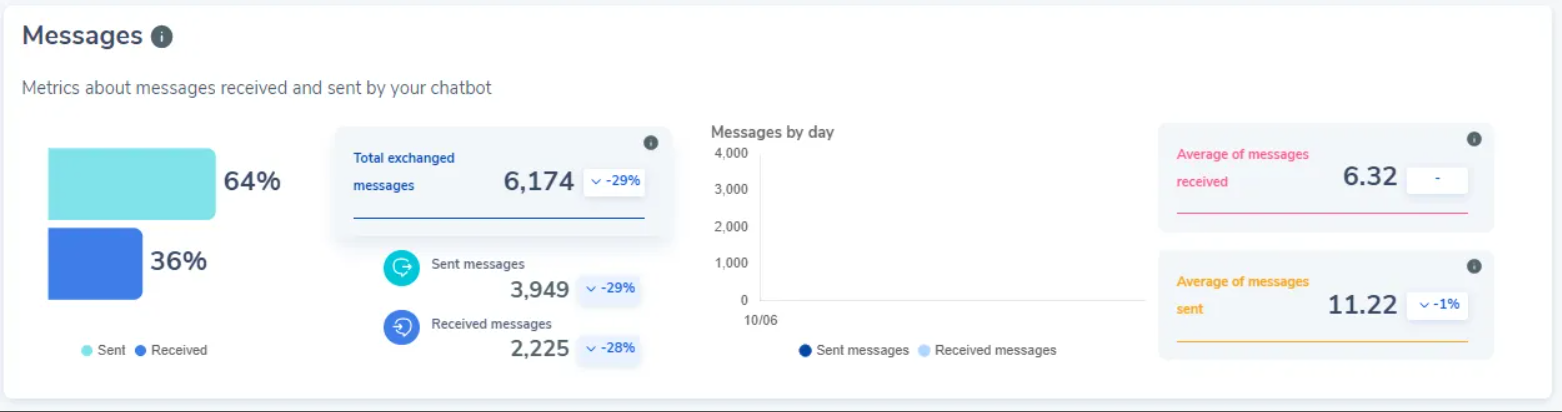Image resolution: width=1562 pixels, height=412 pixels.
Task: Click info icon in Average of messages received card
Action: (x=1474, y=139)
